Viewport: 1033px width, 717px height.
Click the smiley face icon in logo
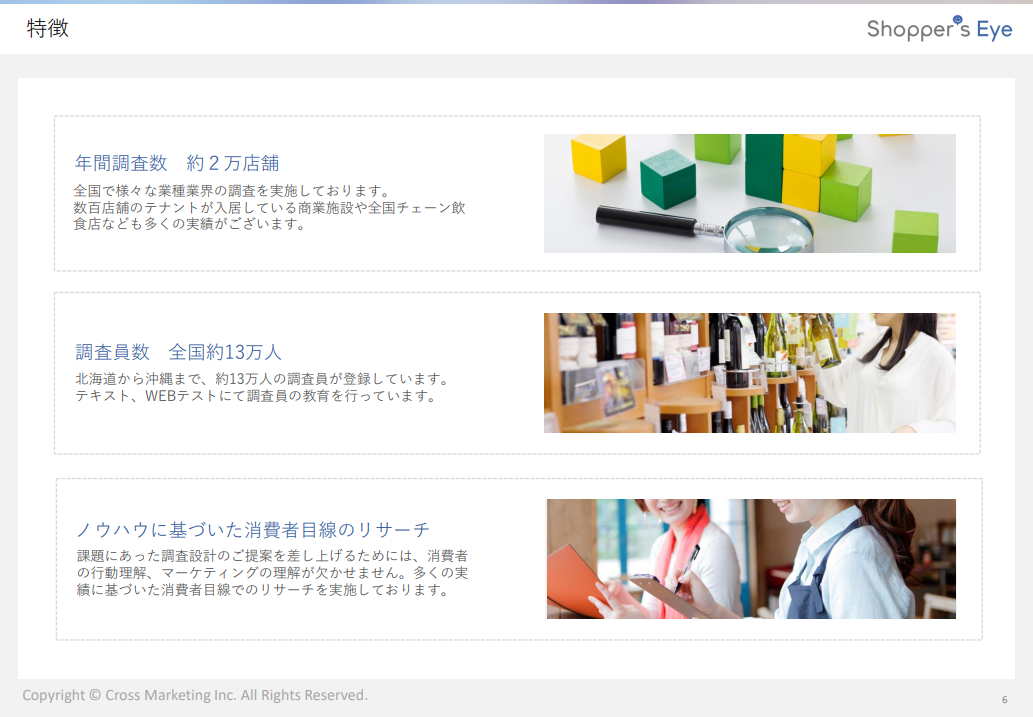tap(957, 20)
